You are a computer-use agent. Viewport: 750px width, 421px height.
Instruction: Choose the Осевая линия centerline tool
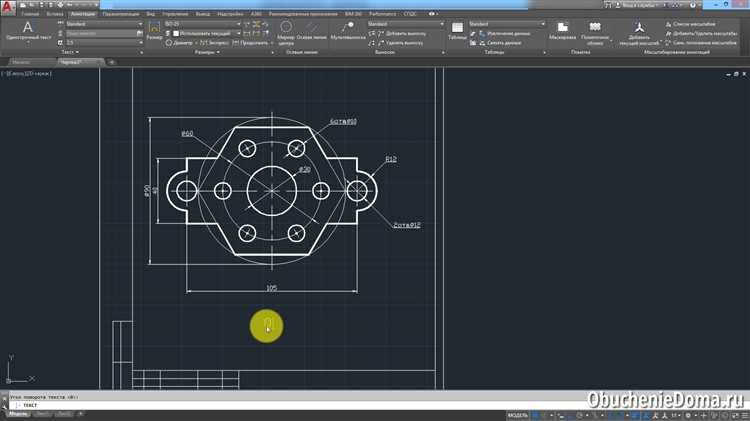click(x=311, y=30)
